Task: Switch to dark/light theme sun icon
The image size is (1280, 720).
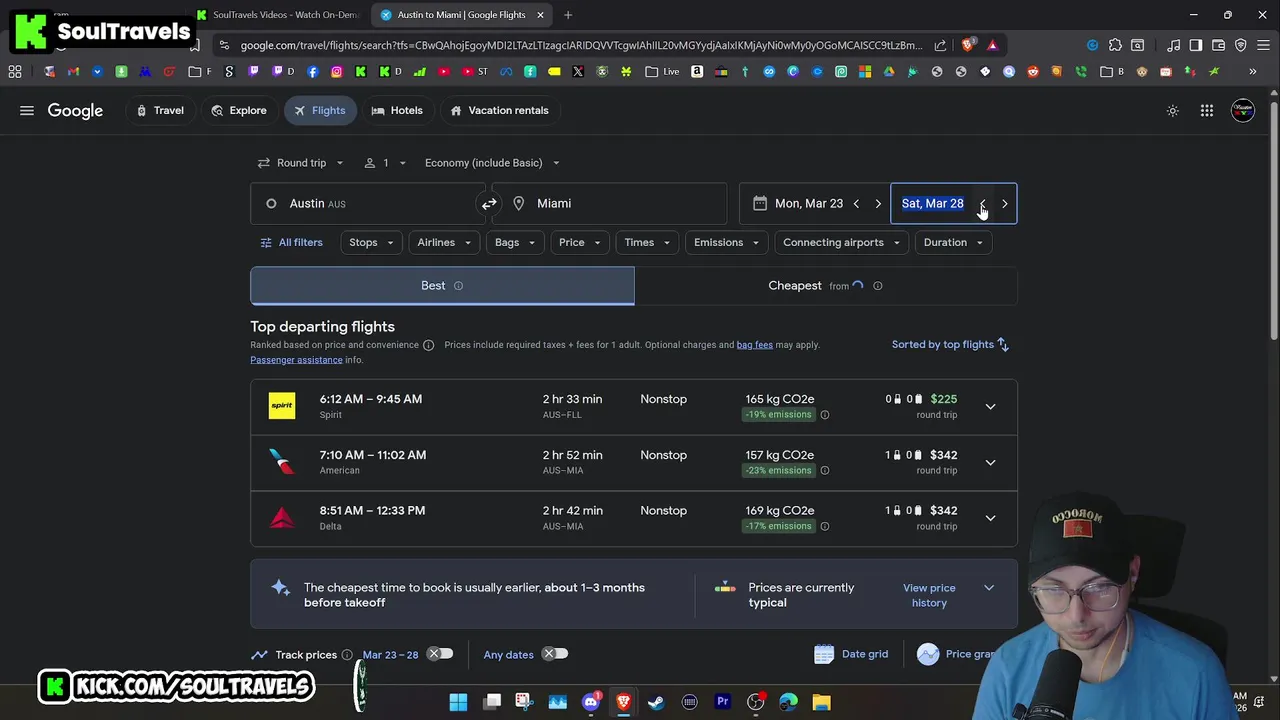Action: point(1173,111)
